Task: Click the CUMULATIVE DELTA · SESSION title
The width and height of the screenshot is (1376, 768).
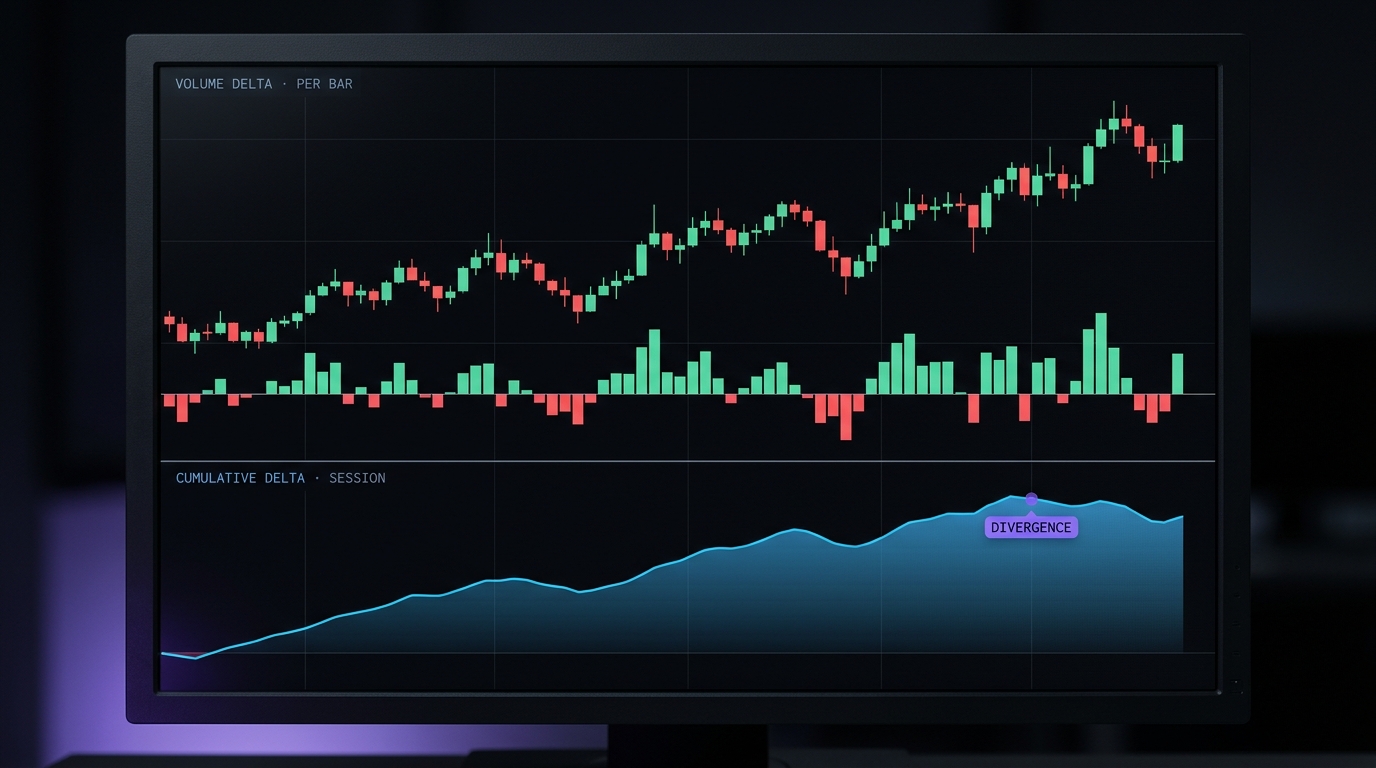Action: point(280,478)
